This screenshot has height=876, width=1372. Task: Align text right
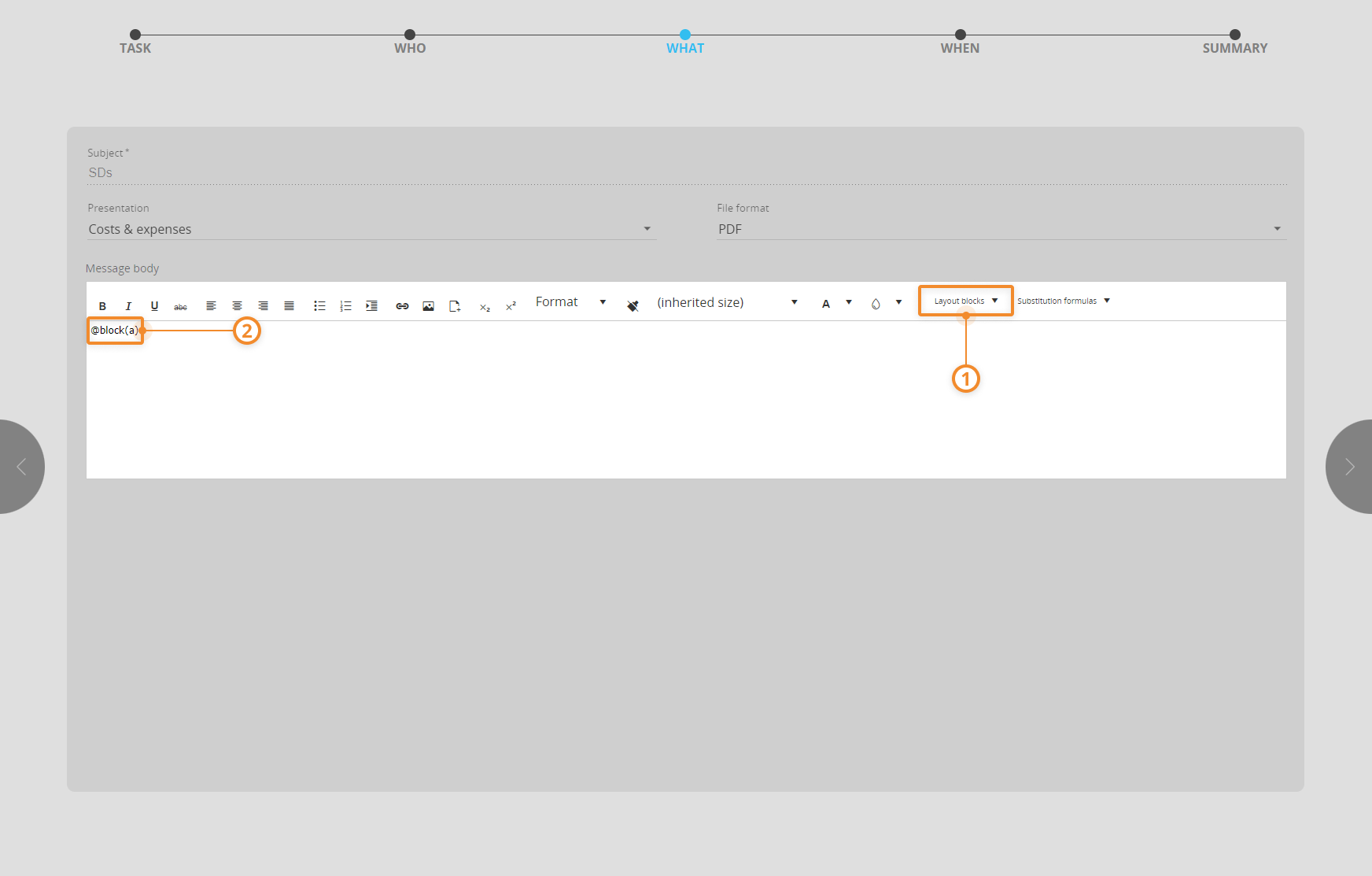click(x=263, y=306)
